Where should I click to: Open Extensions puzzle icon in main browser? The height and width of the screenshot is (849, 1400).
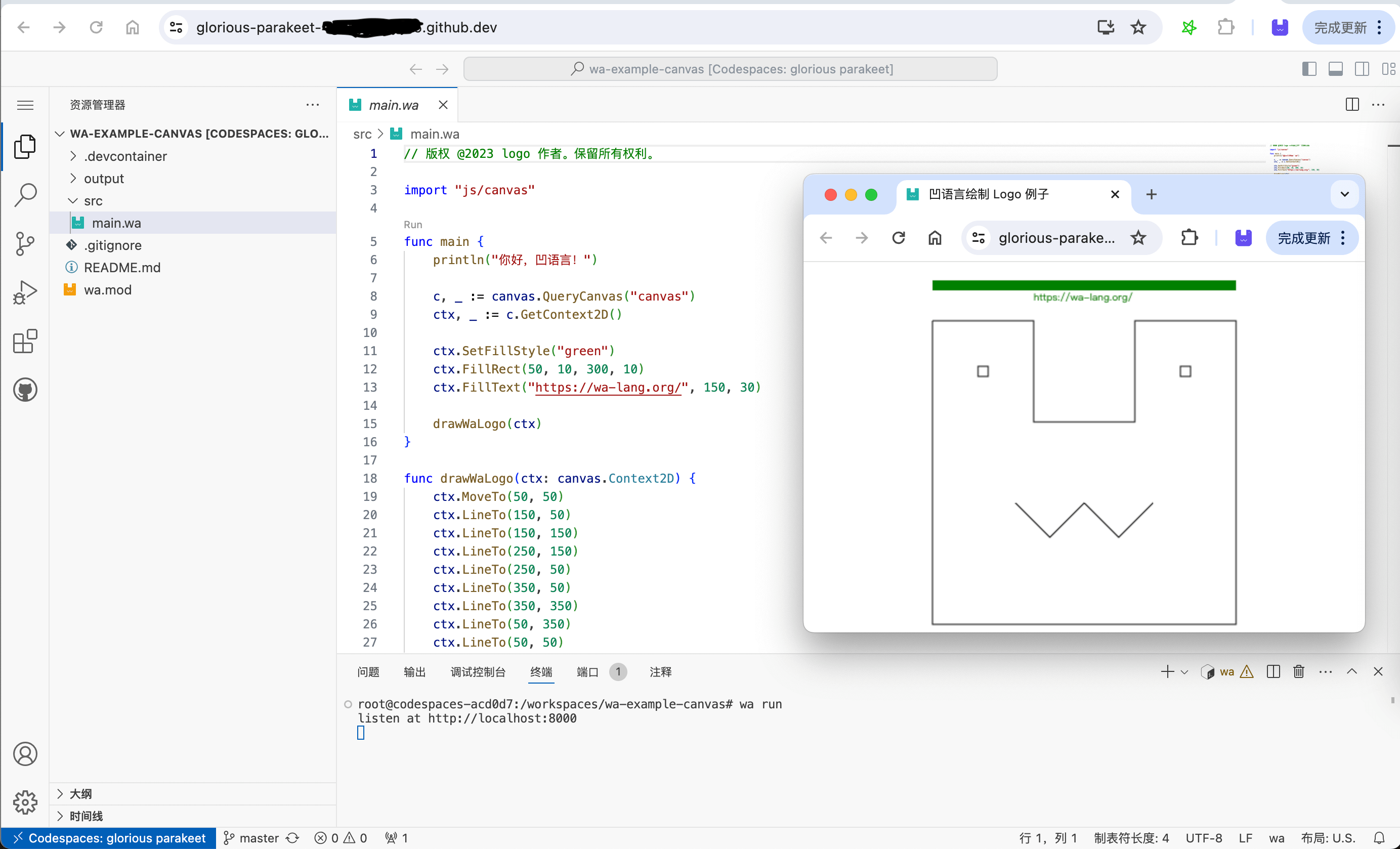(x=1226, y=27)
